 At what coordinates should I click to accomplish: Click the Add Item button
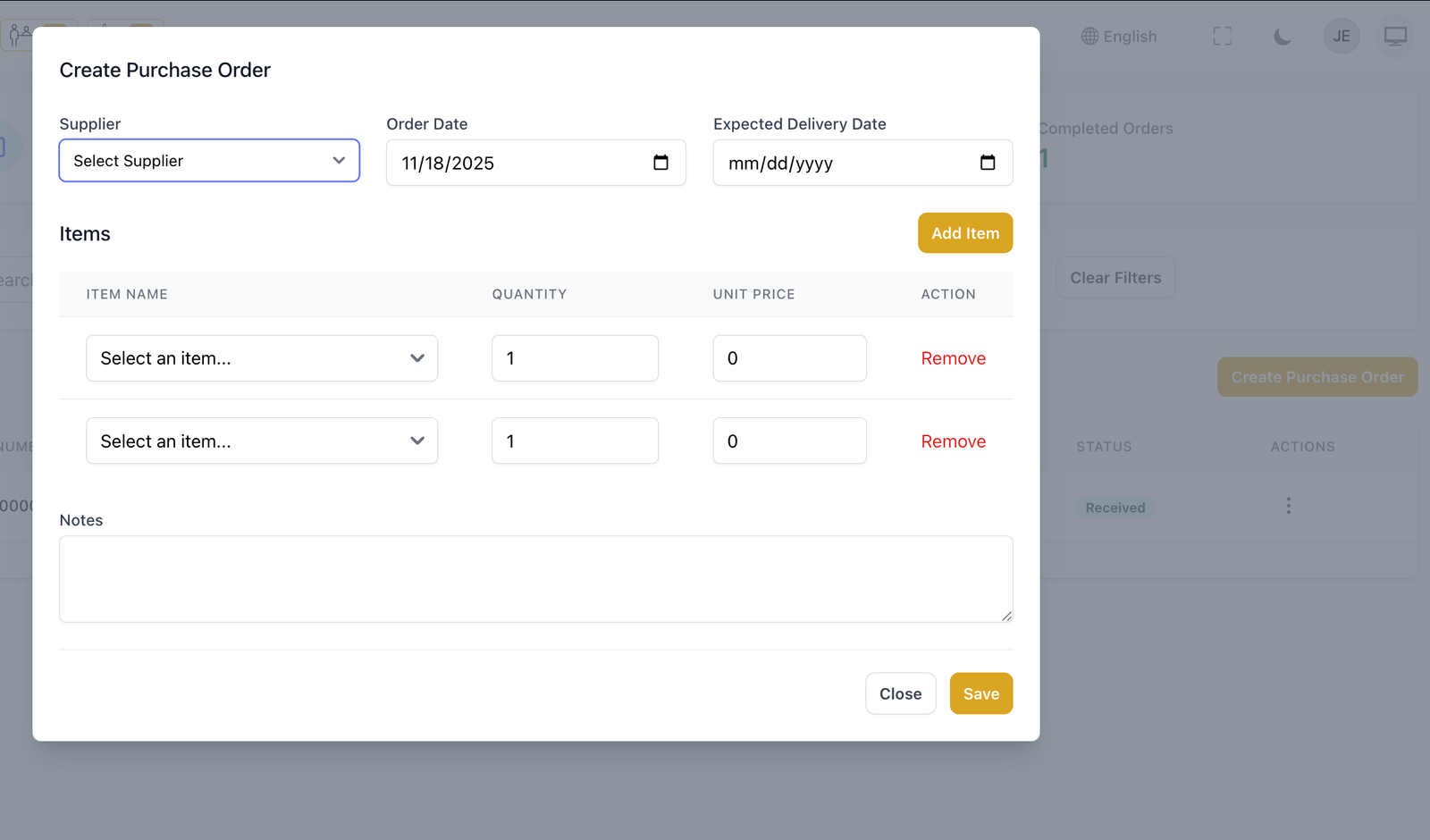(x=964, y=233)
